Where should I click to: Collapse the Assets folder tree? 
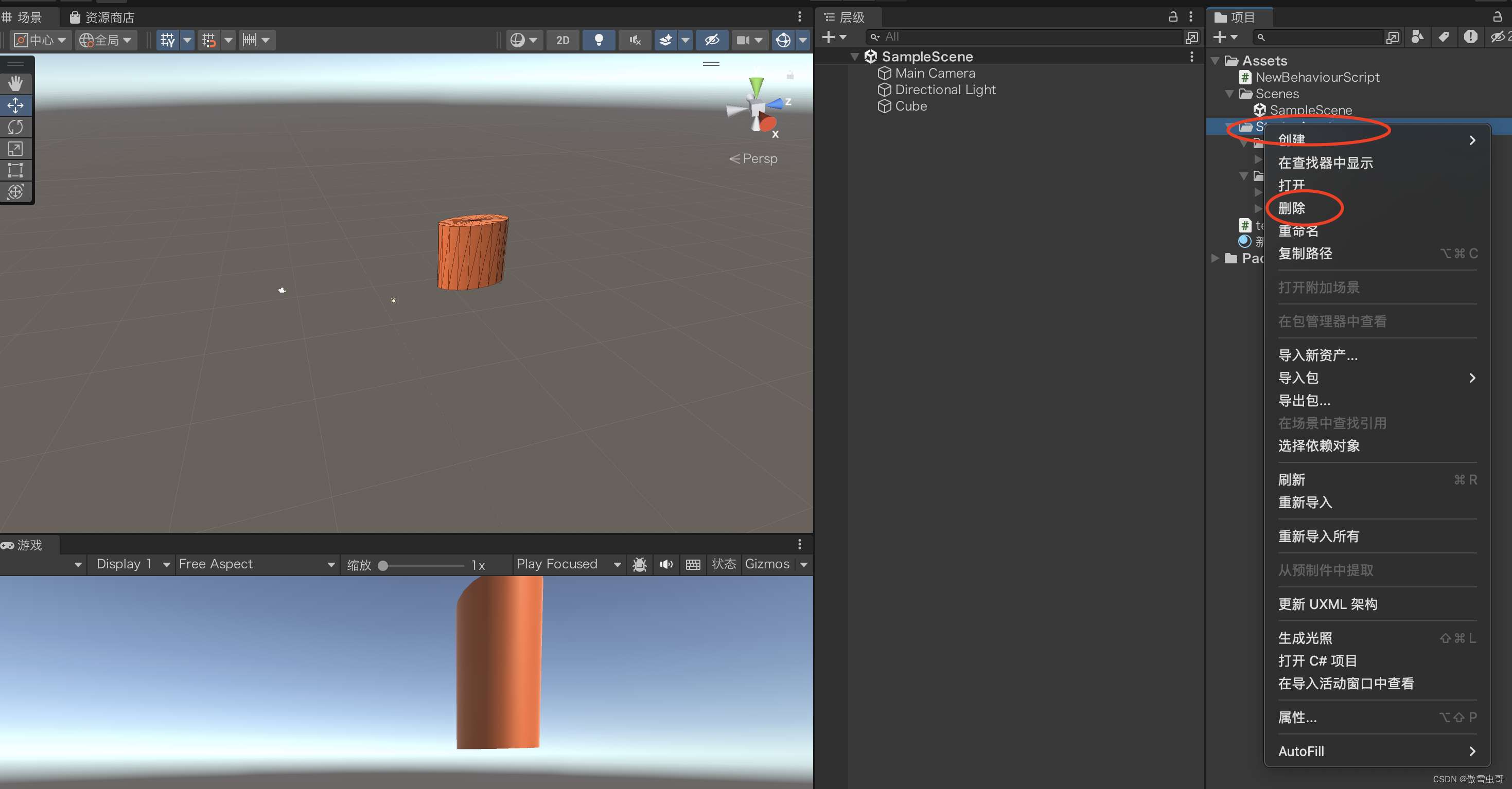coord(1216,61)
